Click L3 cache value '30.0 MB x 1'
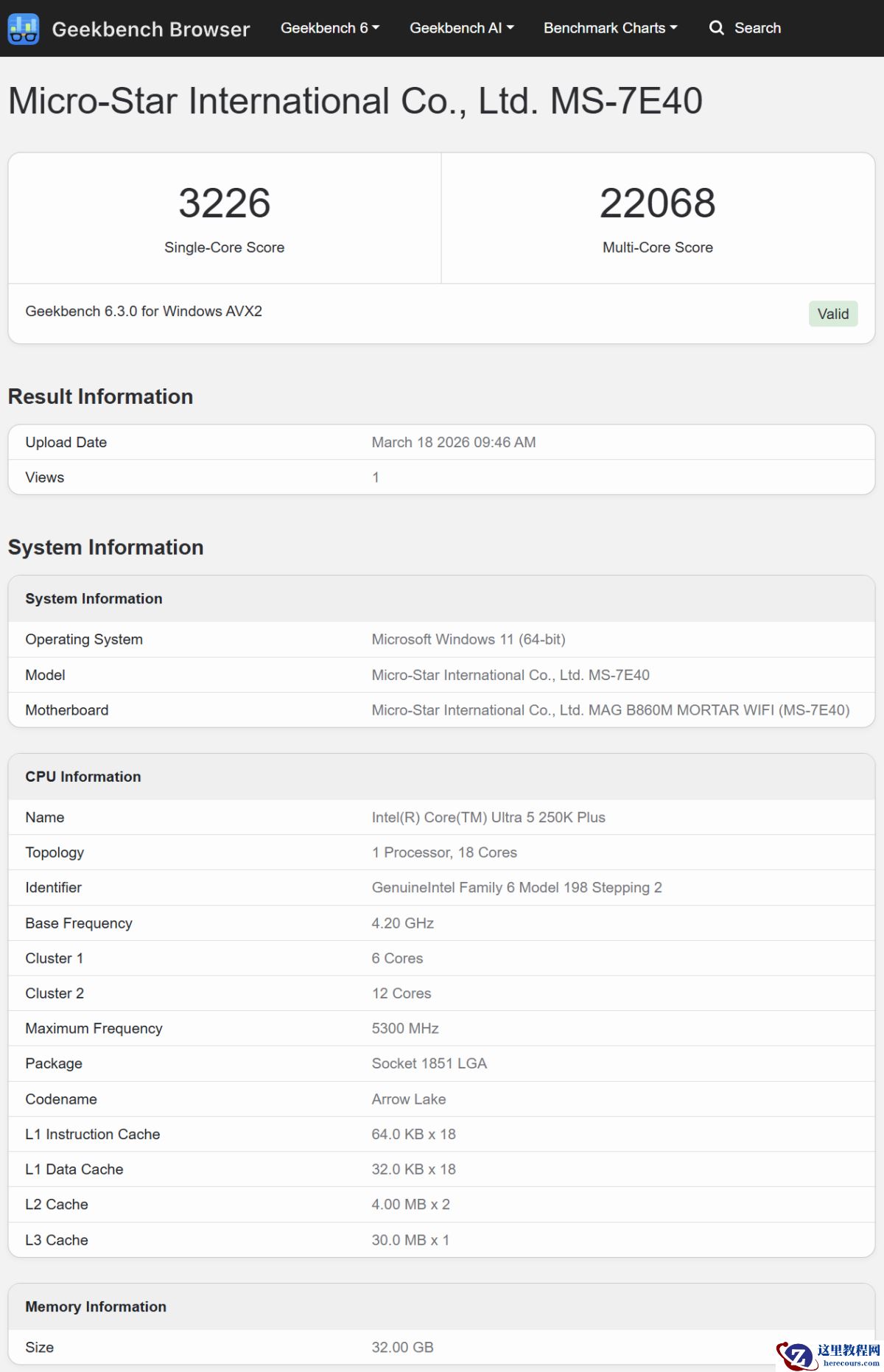 coord(410,1240)
